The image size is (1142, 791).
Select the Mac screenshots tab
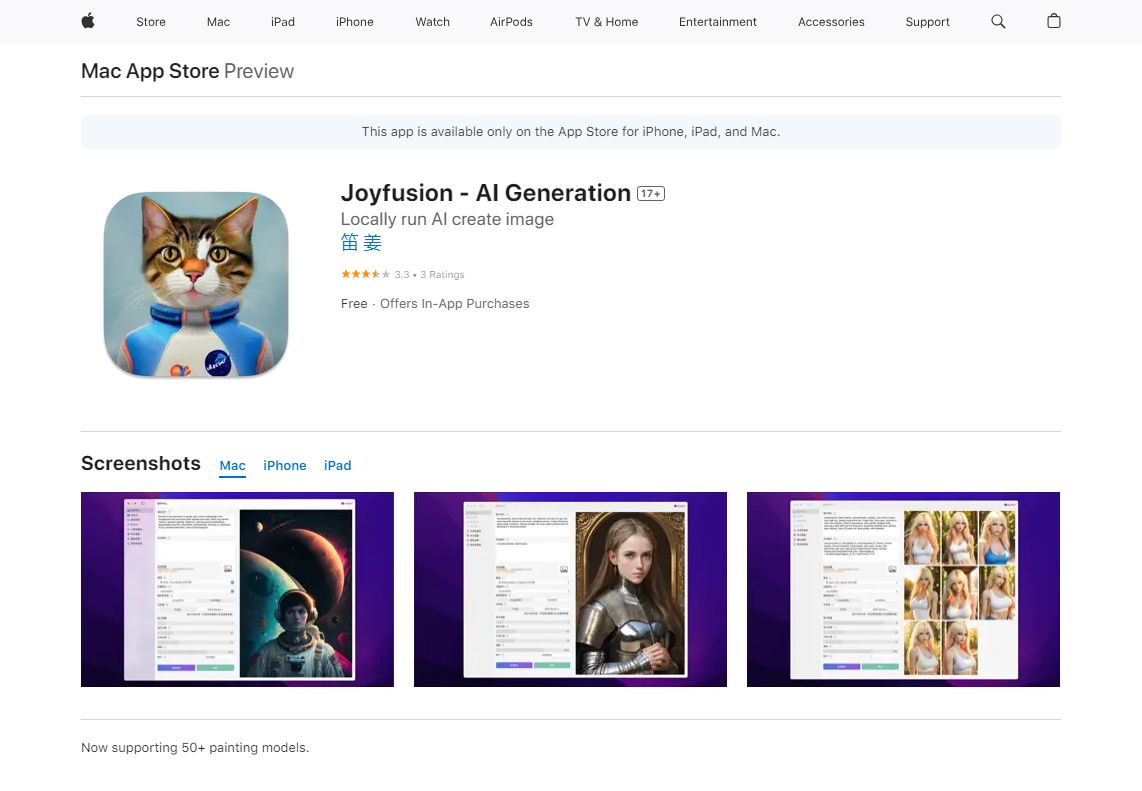(x=232, y=465)
